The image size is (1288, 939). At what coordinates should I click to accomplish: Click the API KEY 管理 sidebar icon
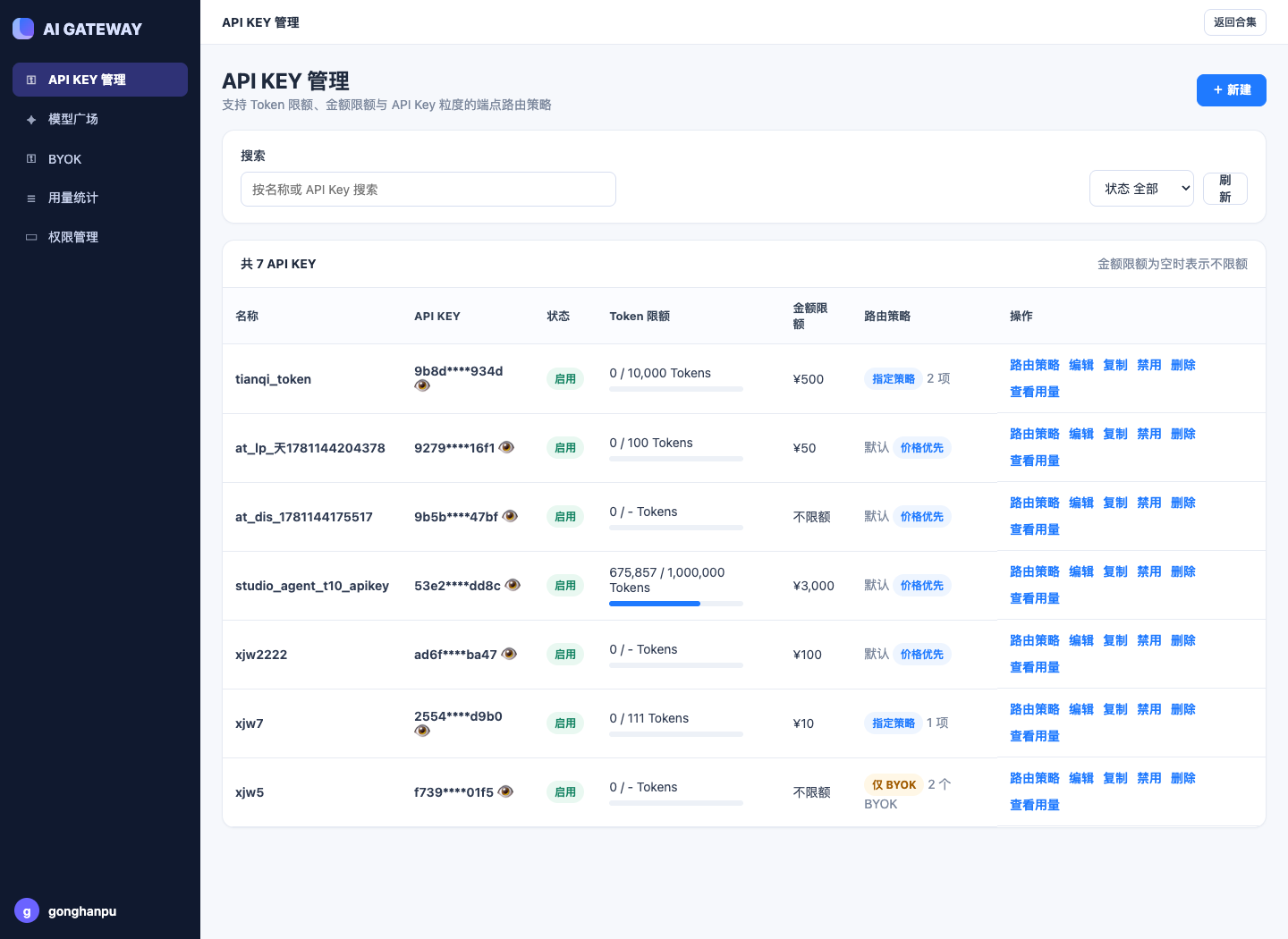31,80
